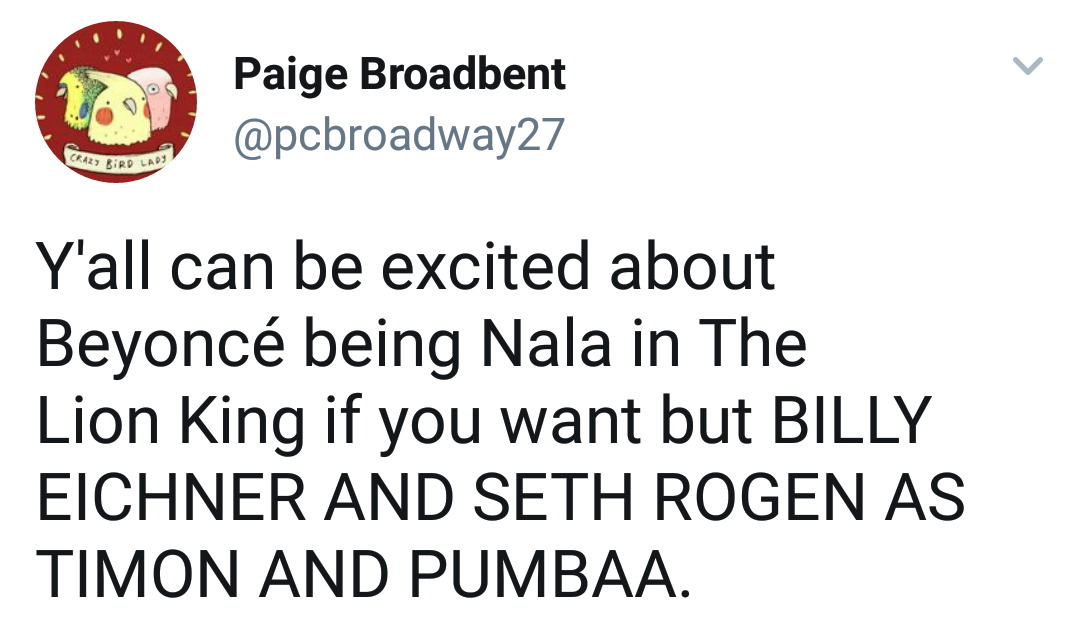Click the Paige Broadbent display name
Screen dimensions: 1079x622
coord(399,74)
